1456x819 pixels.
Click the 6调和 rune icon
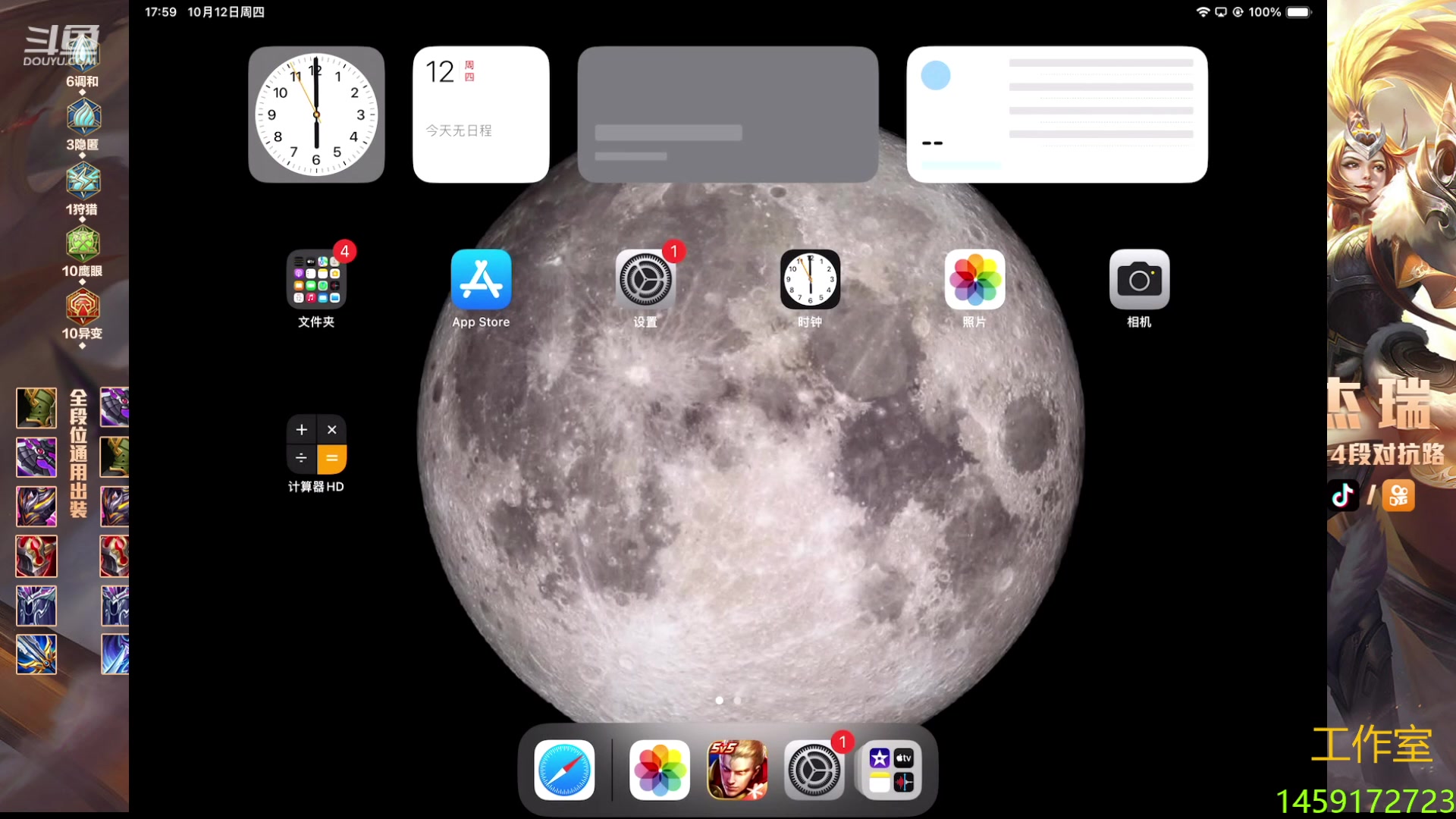83,54
